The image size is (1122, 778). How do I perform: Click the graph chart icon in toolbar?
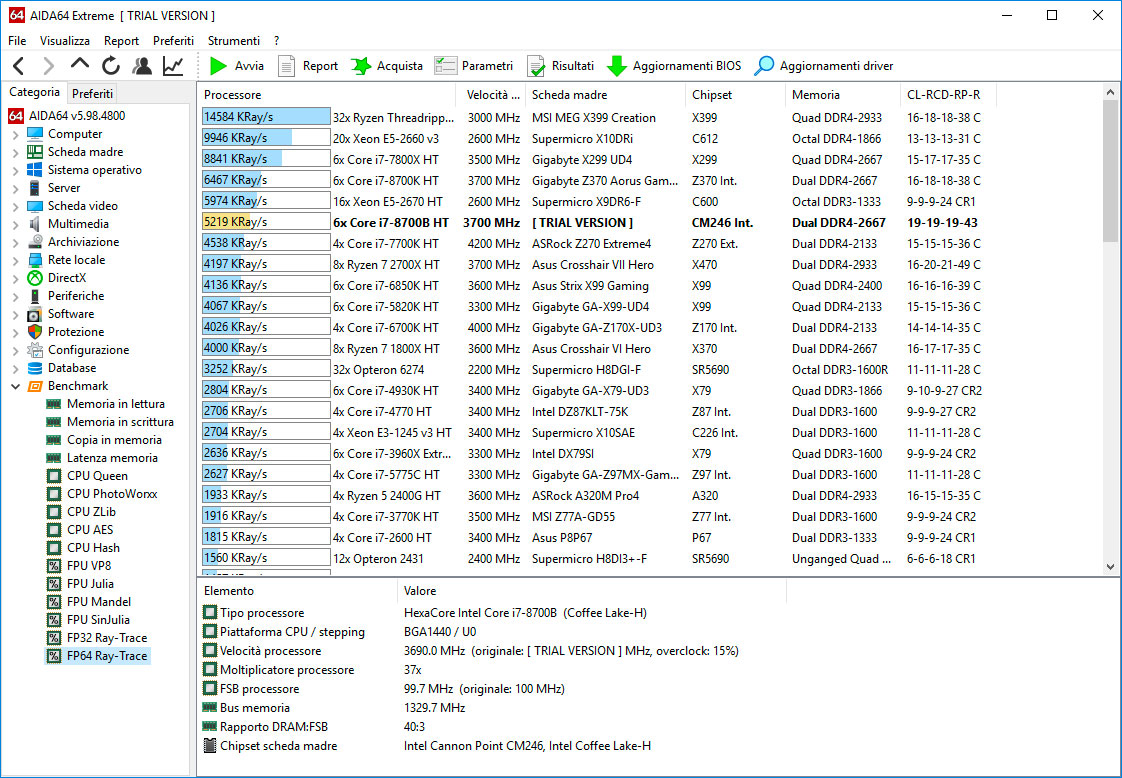tap(172, 67)
